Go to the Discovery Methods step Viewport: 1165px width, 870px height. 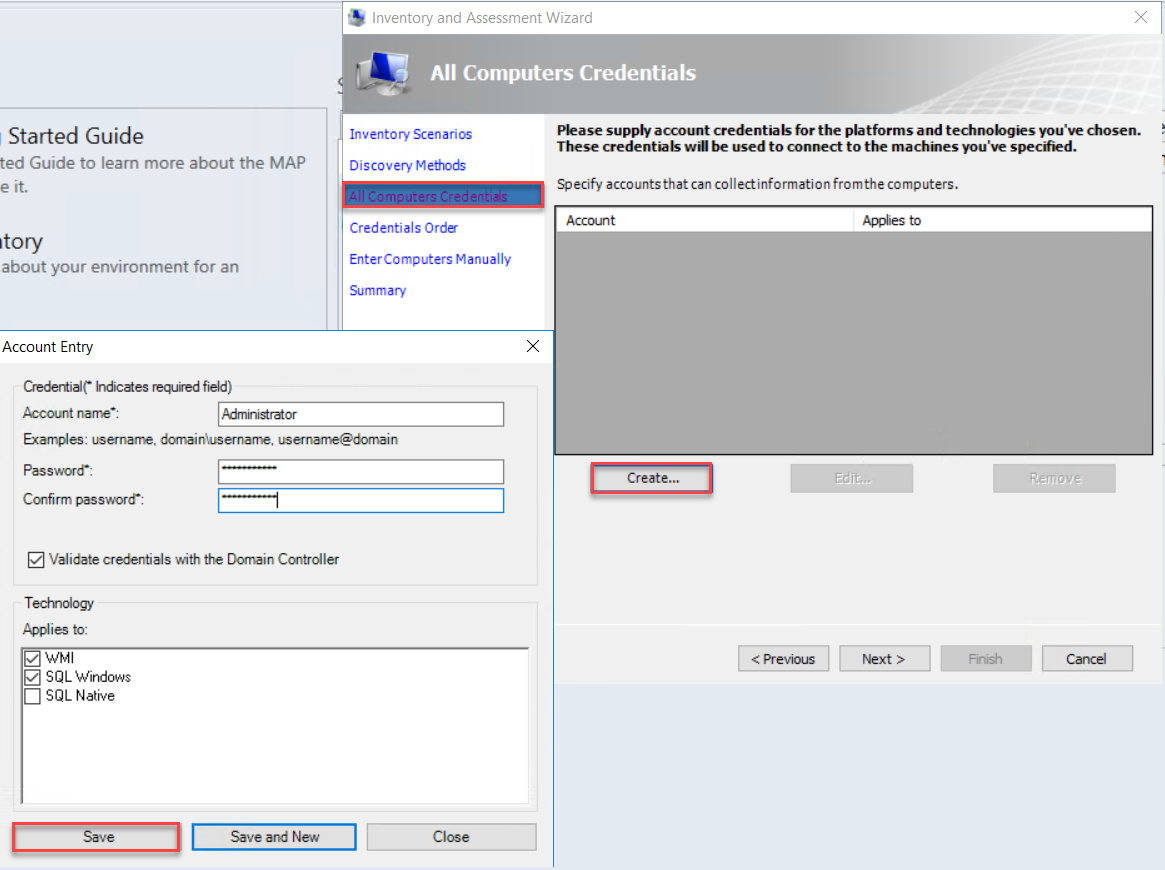pos(407,165)
